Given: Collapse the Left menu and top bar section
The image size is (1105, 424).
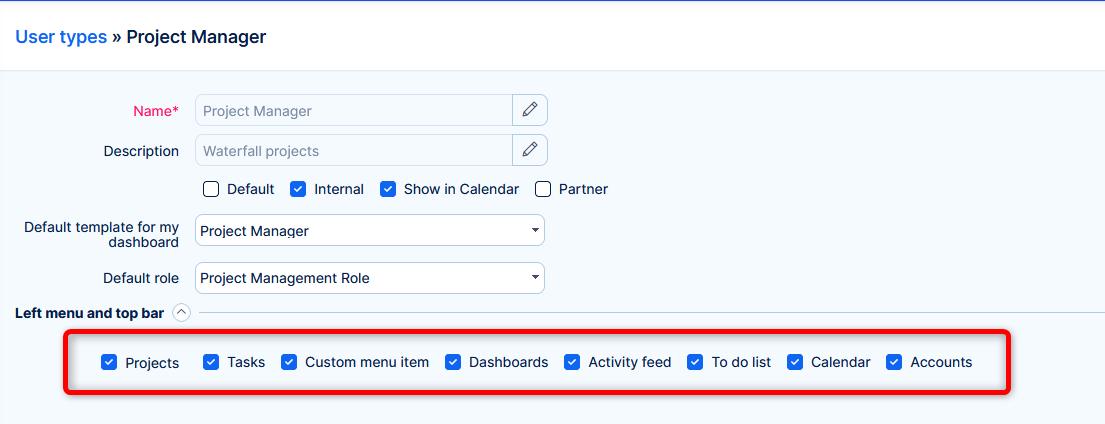Looking at the screenshot, I should point(181,313).
